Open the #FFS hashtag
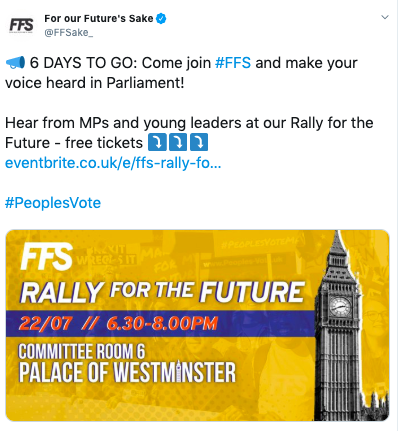The height and width of the screenshot is (431, 398). tap(233, 63)
